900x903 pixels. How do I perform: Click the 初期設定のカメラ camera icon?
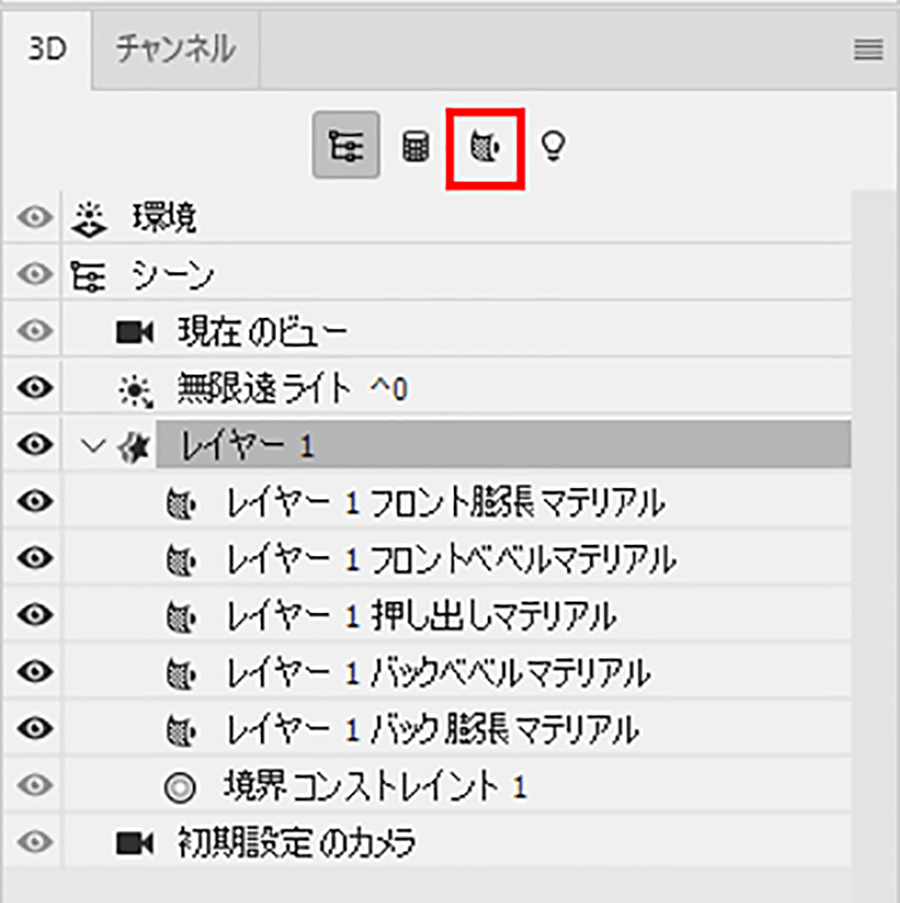pyautogui.click(x=135, y=843)
